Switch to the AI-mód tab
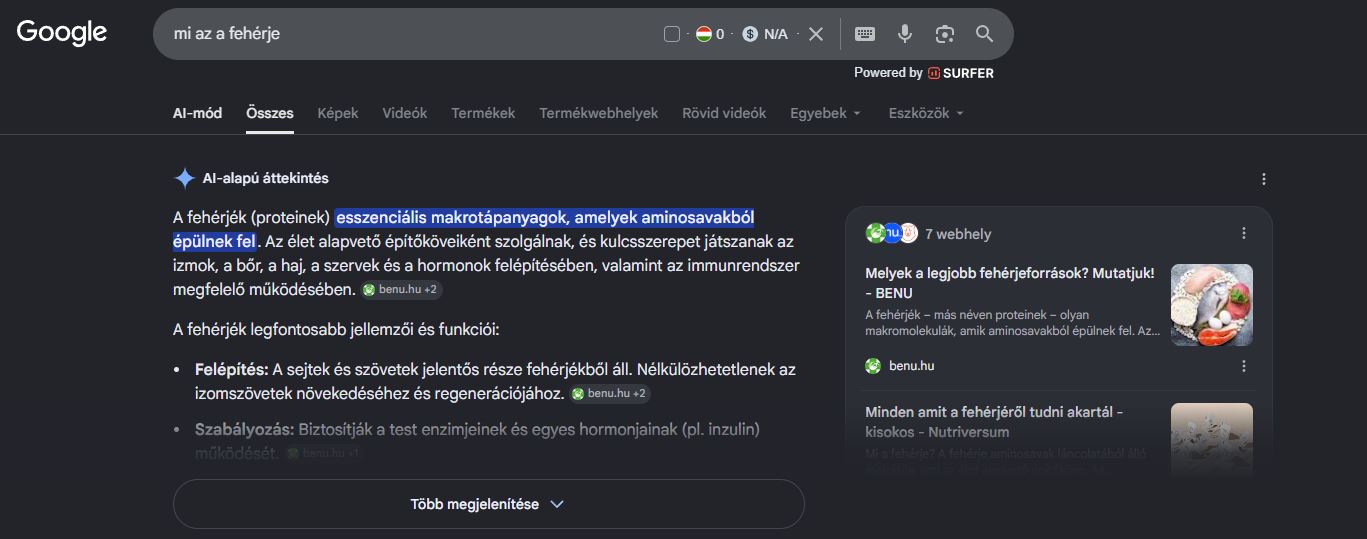This screenshot has height=539, width=1367. 197,113
